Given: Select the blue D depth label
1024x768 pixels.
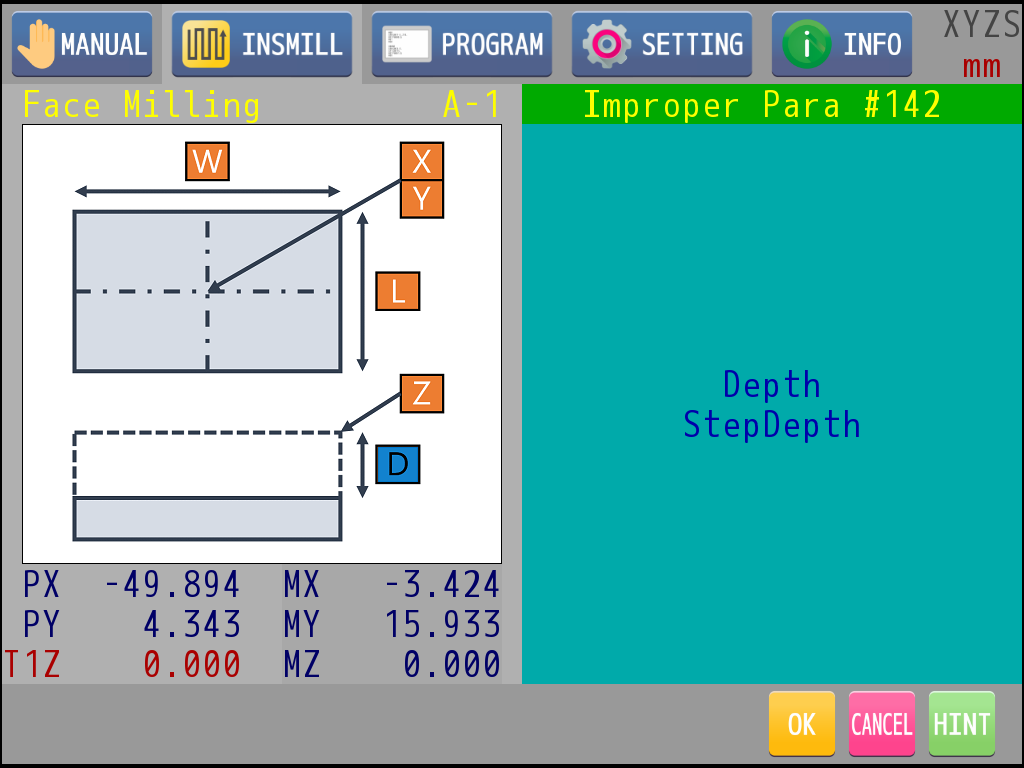Looking at the screenshot, I should 397,464.
